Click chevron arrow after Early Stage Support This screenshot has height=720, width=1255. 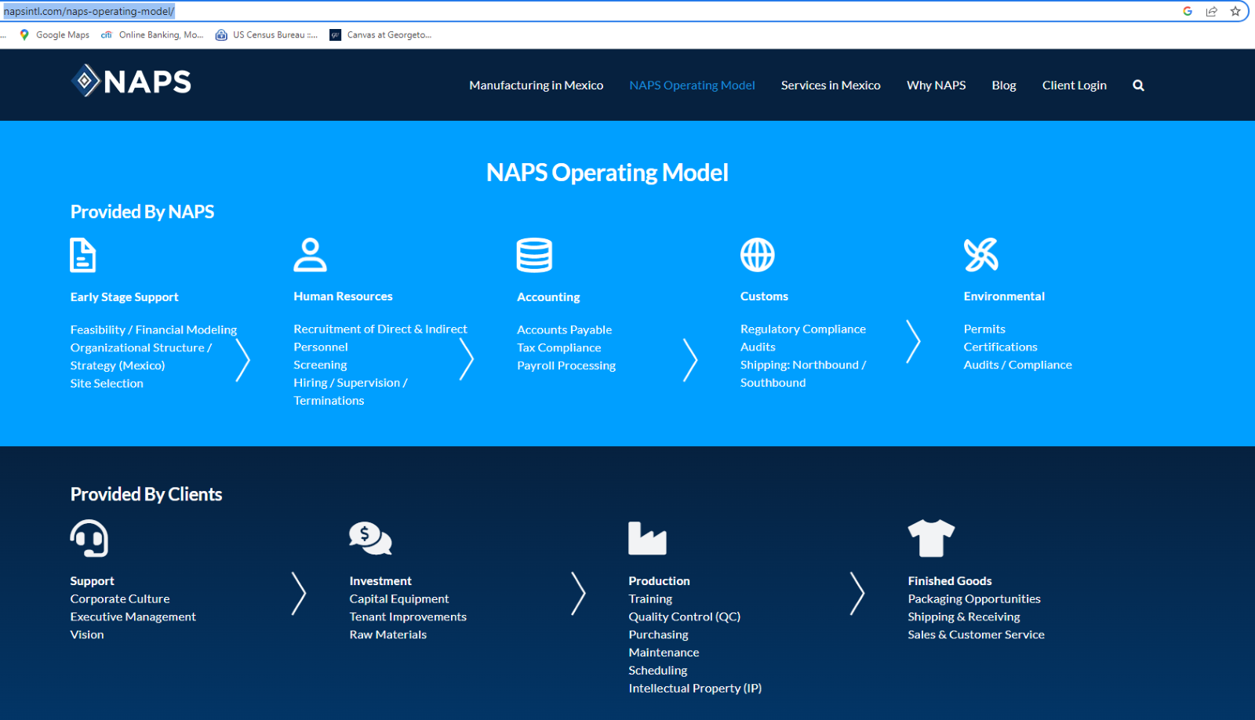[x=243, y=360]
